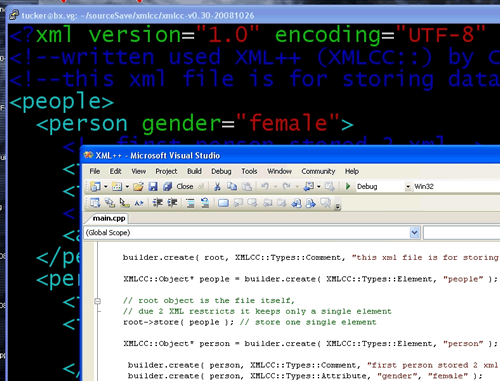Start debugging with the green play arrow
This screenshot has width=500, height=381.
pyautogui.click(x=348, y=186)
